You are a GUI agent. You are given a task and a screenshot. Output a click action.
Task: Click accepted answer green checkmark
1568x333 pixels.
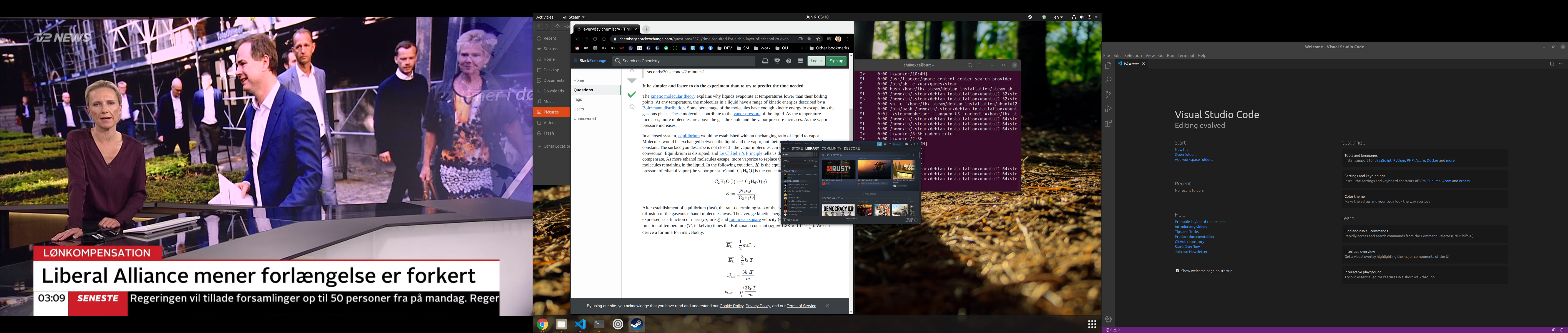point(632,94)
